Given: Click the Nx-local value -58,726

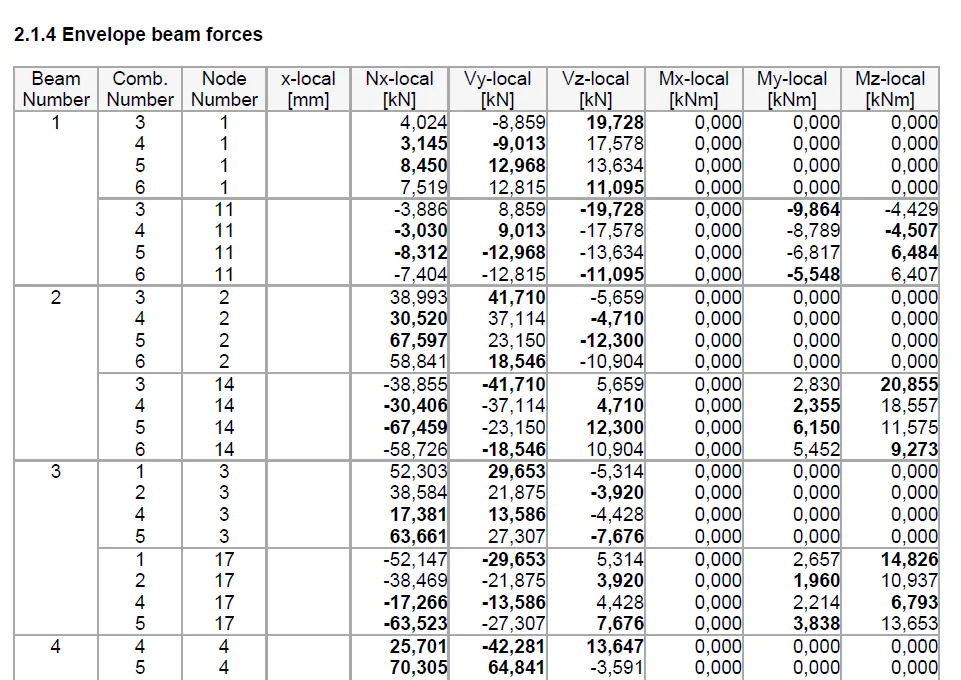Looking at the screenshot, I should coord(416,449).
